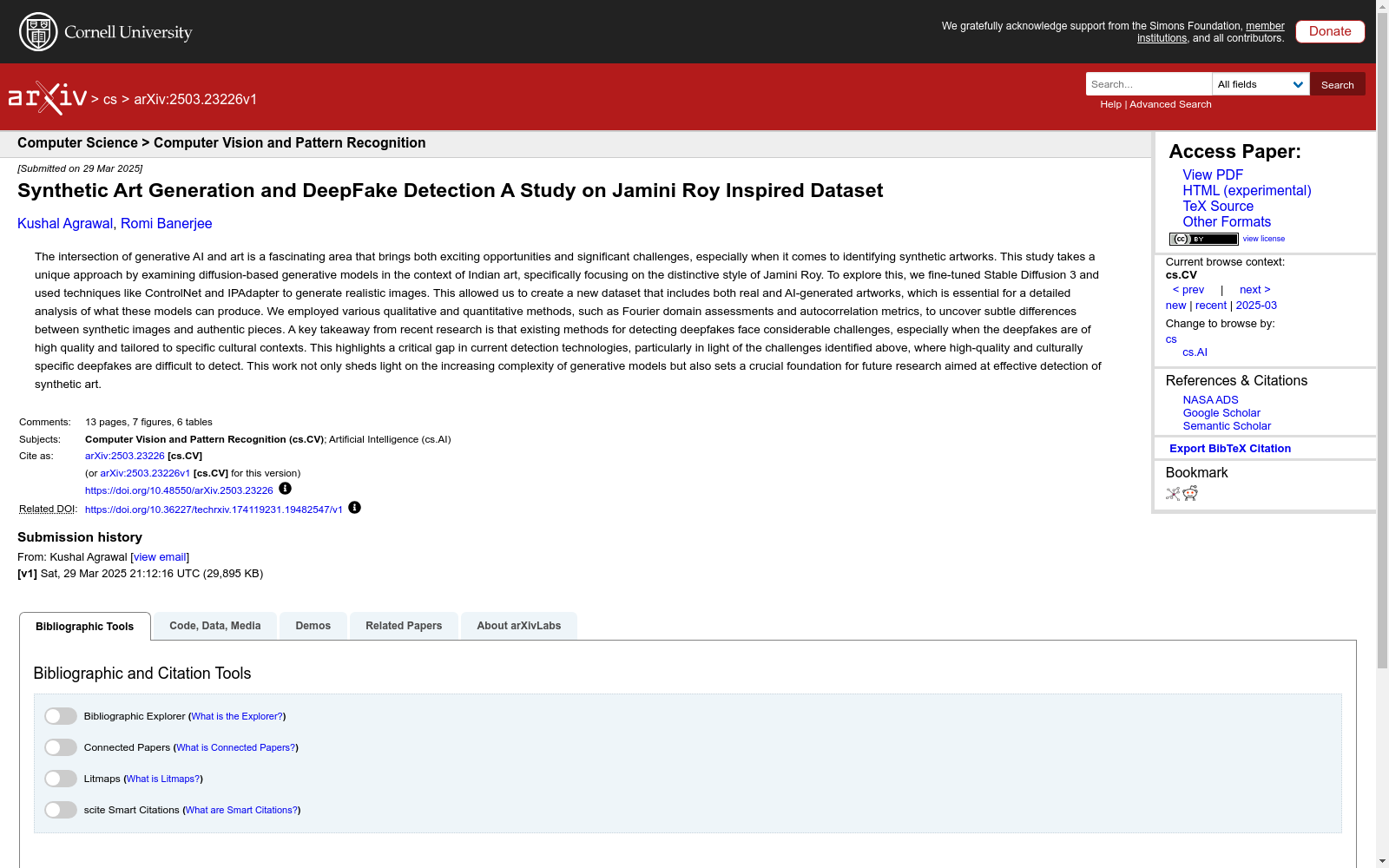
Task: Browse by cs.AI link in sidebar
Action: point(1195,352)
